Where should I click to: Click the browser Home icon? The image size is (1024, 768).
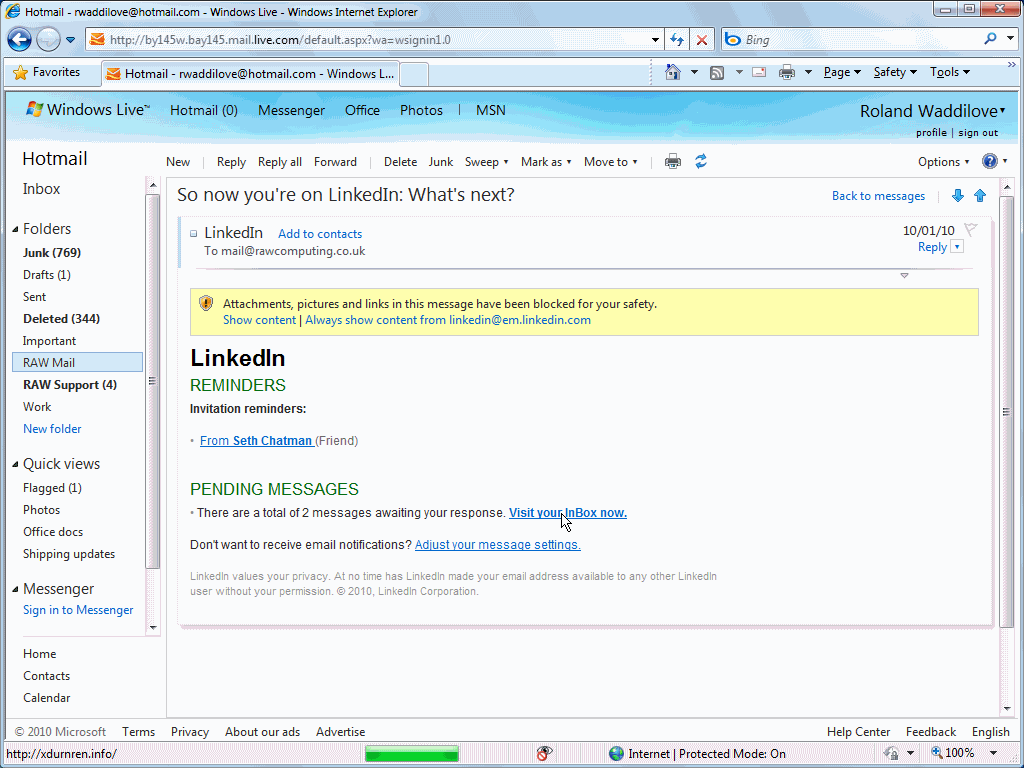click(x=673, y=72)
